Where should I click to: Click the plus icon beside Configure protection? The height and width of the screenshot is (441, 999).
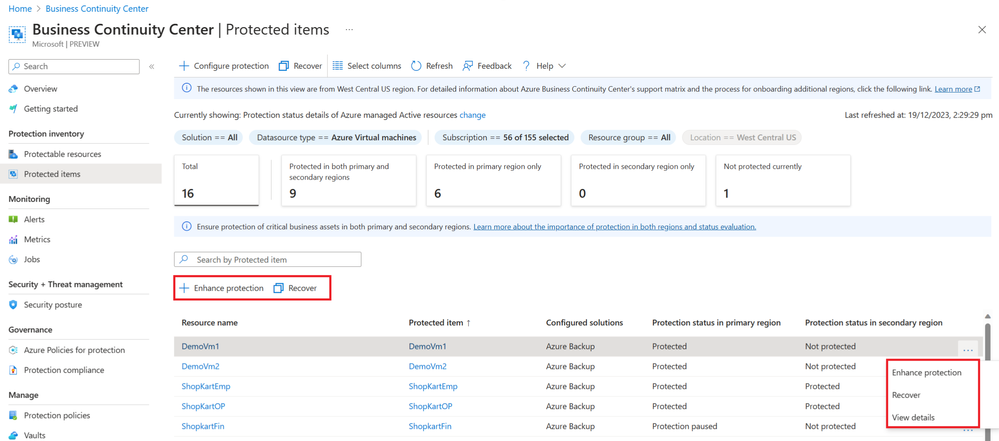[184, 66]
